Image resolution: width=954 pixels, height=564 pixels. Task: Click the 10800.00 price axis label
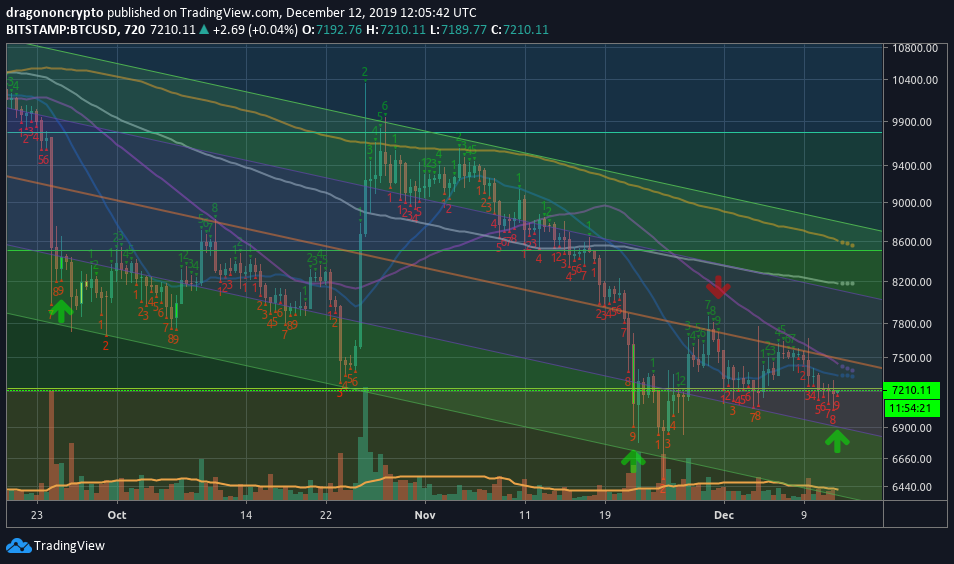click(x=914, y=48)
